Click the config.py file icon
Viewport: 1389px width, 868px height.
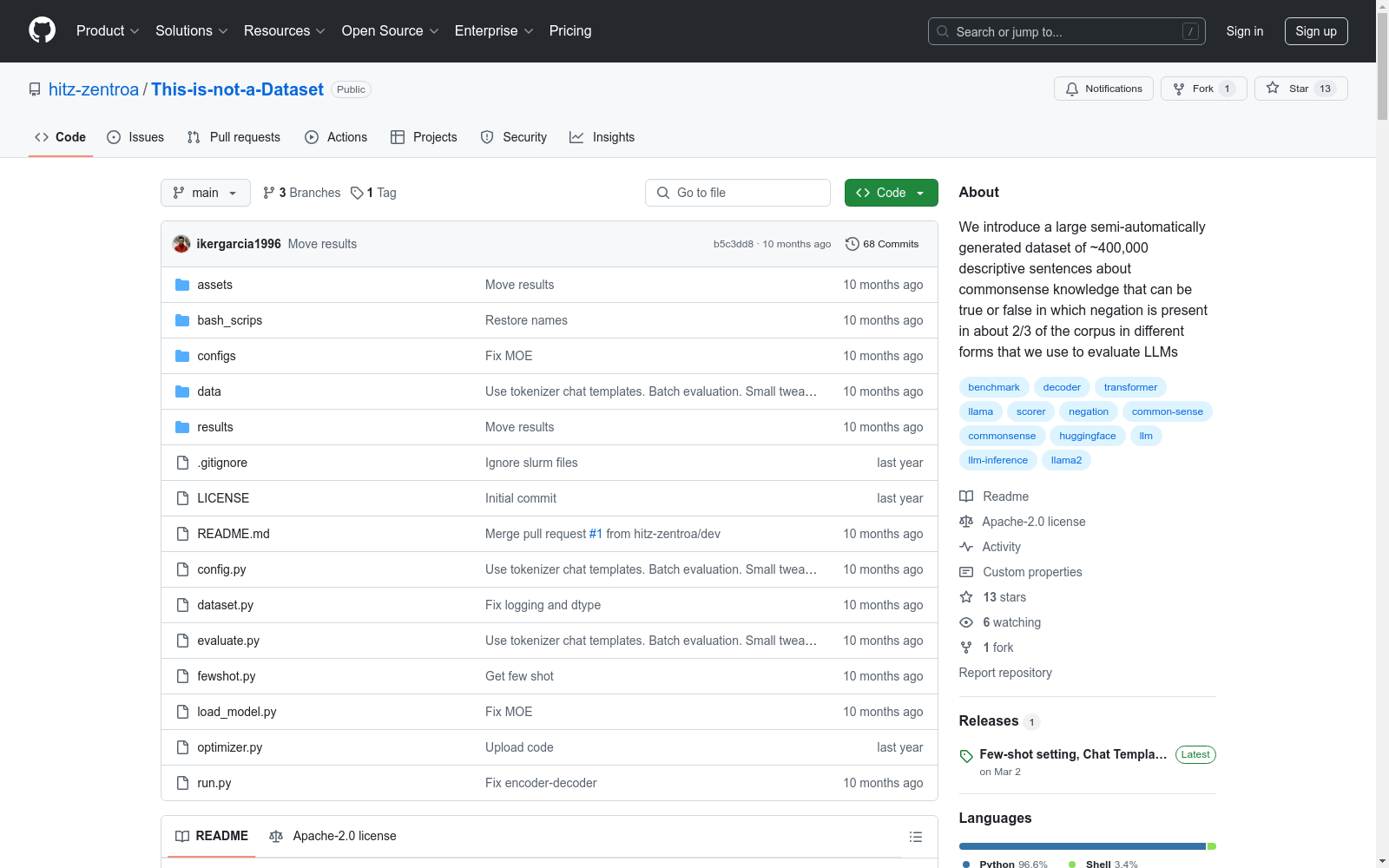(182, 569)
